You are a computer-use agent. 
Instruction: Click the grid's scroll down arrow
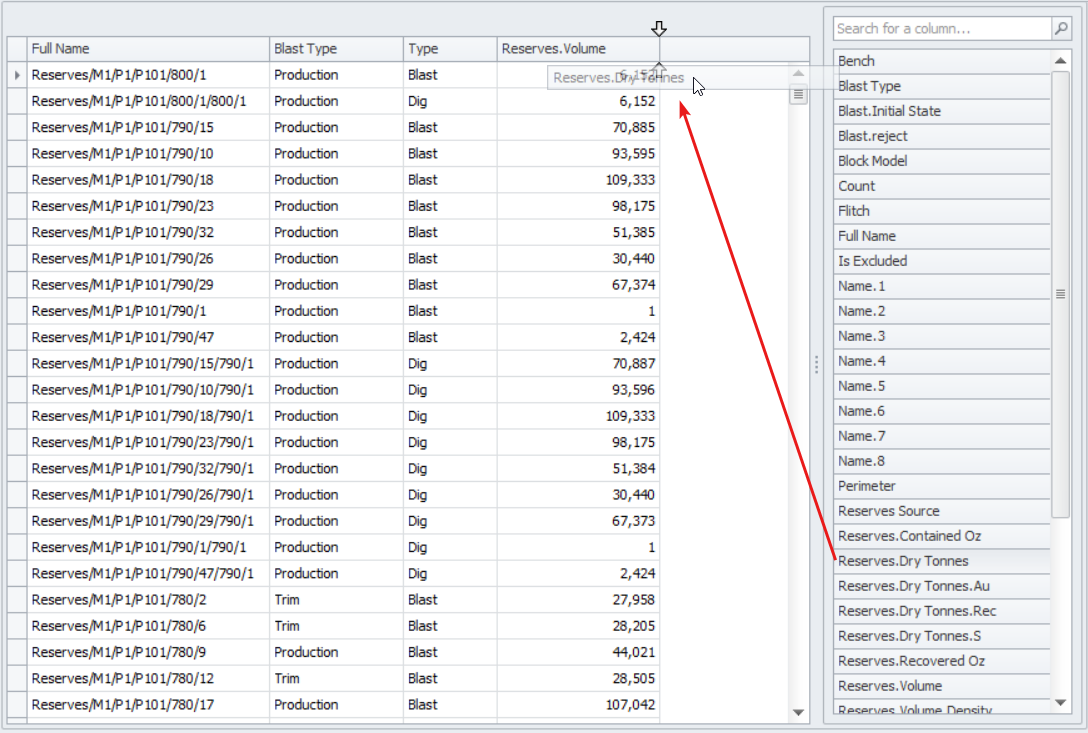(x=798, y=712)
